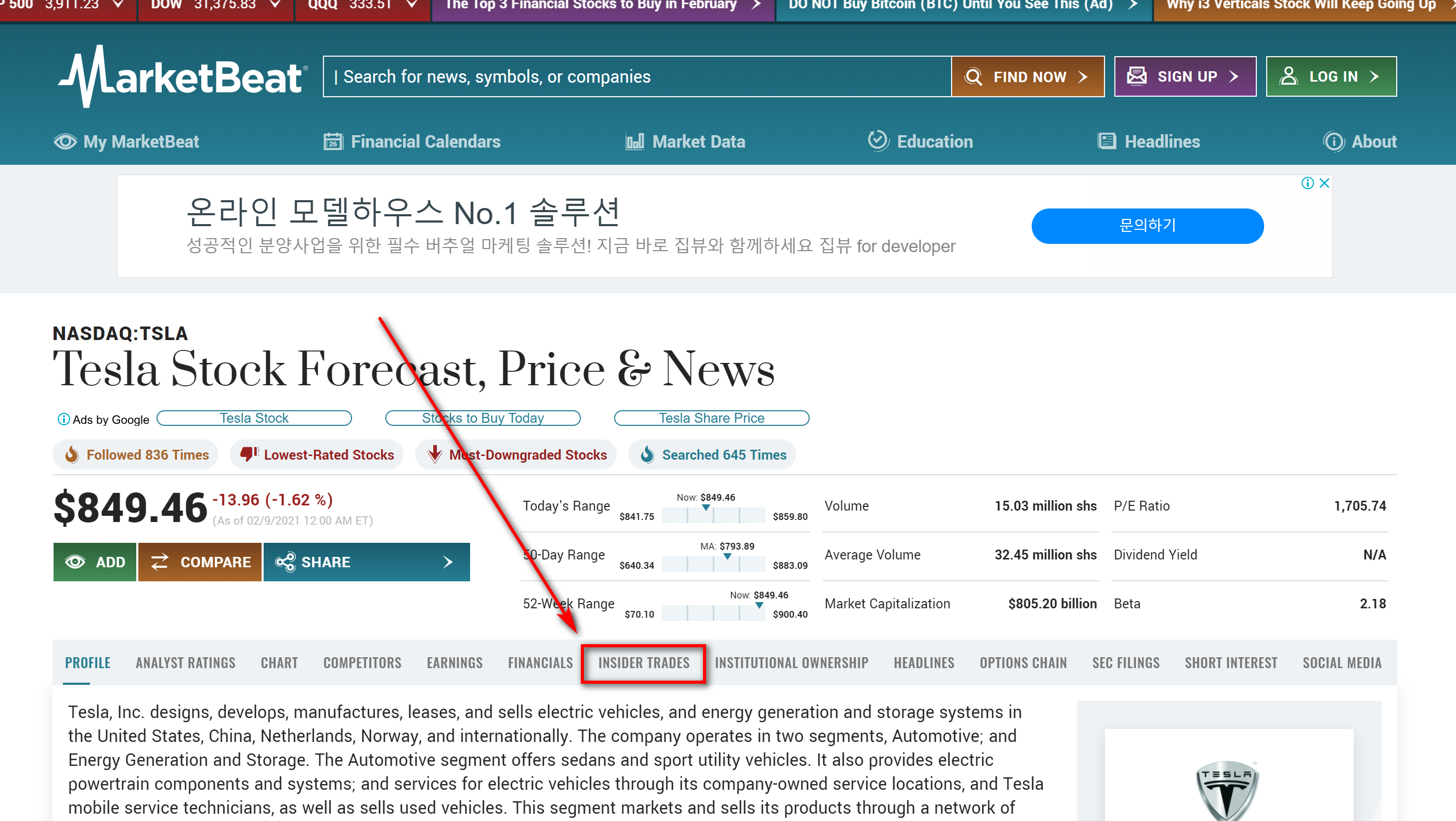Click the blue 문의하기 ad button
This screenshot has height=821, width=1456.
[1148, 226]
